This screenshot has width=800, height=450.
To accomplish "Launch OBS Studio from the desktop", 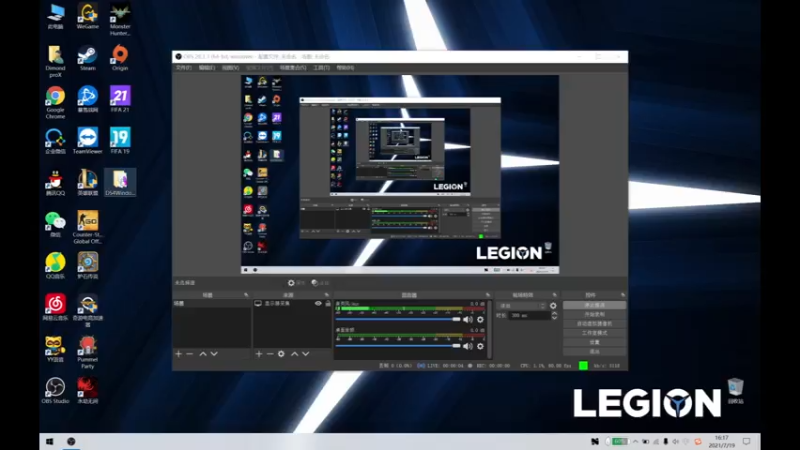I will [x=55, y=391].
